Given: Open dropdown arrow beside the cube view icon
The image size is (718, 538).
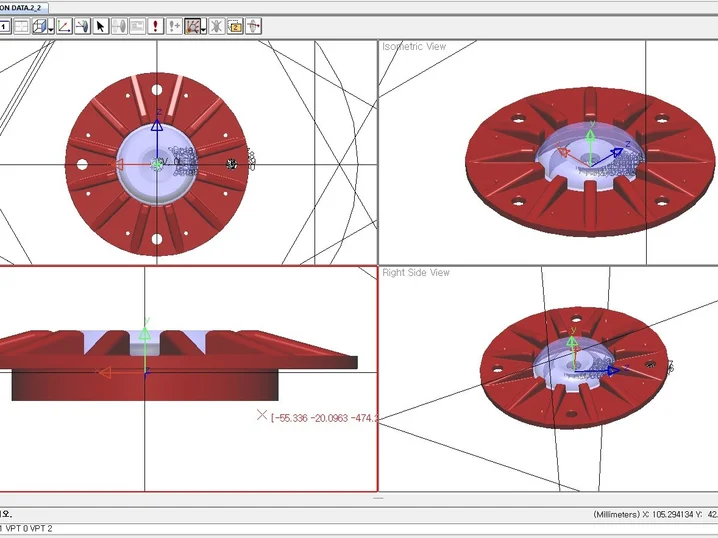Looking at the screenshot, I should coord(50,27).
